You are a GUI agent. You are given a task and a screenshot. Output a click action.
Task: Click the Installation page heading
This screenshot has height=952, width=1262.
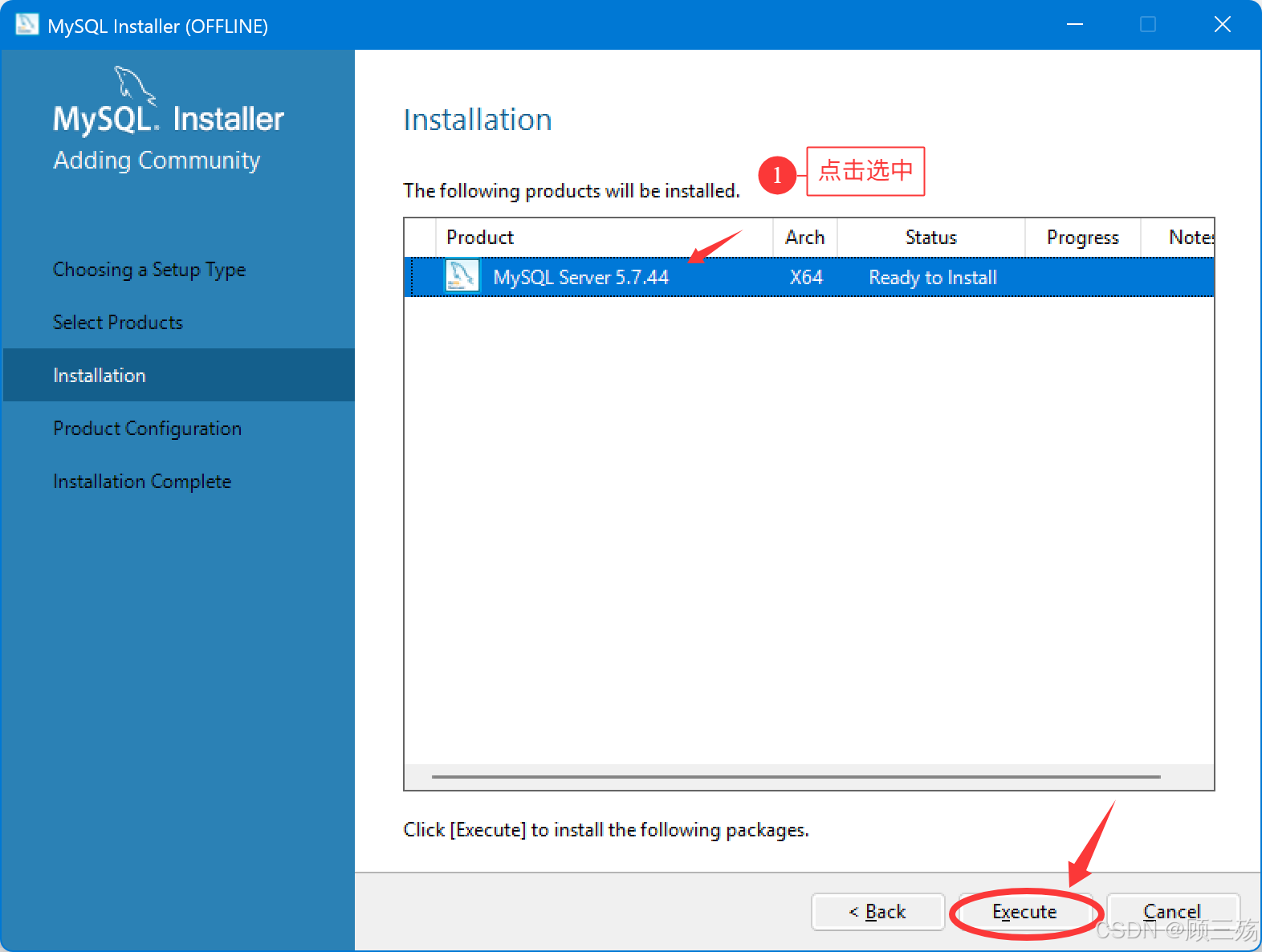[x=478, y=120]
